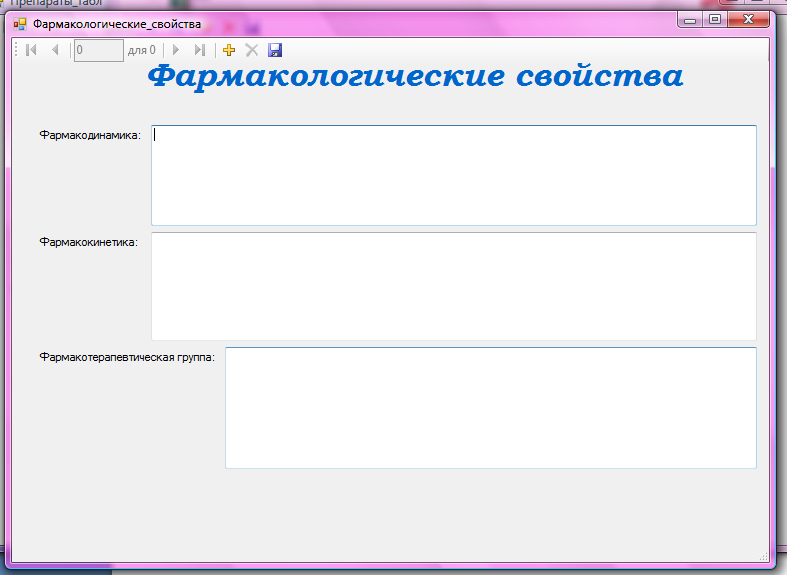Click the toolbar drag grip handle
This screenshot has width=787, height=575.
pyautogui.click(x=17, y=50)
